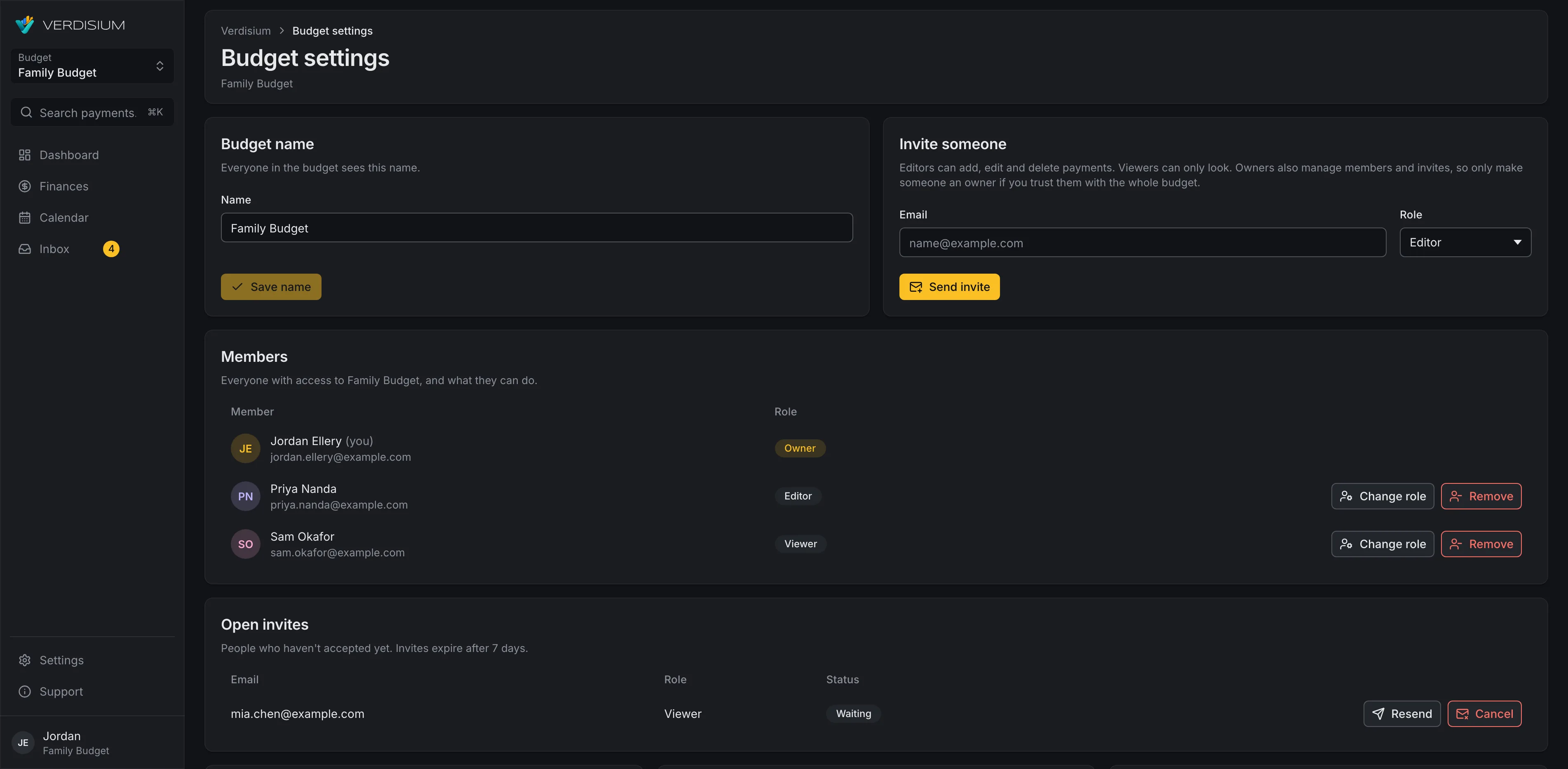Change role for Sam Okafor

coord(1383,544)
